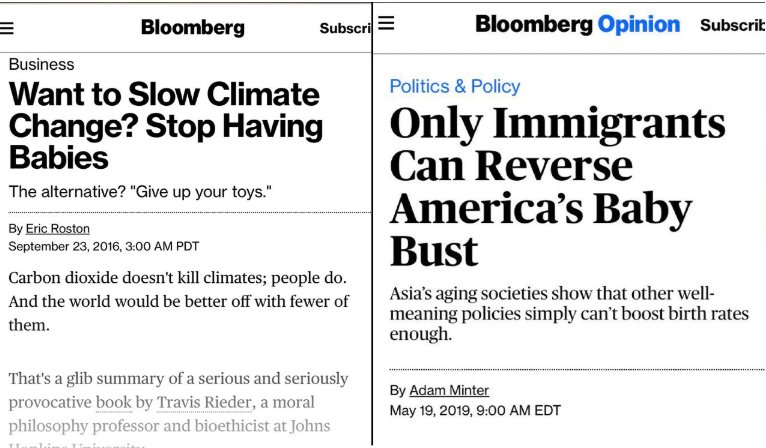Viewport: 766px width, 448px height.
Task: Click the September 23, 2016 timestamp
Action: (x=104, y=246)
